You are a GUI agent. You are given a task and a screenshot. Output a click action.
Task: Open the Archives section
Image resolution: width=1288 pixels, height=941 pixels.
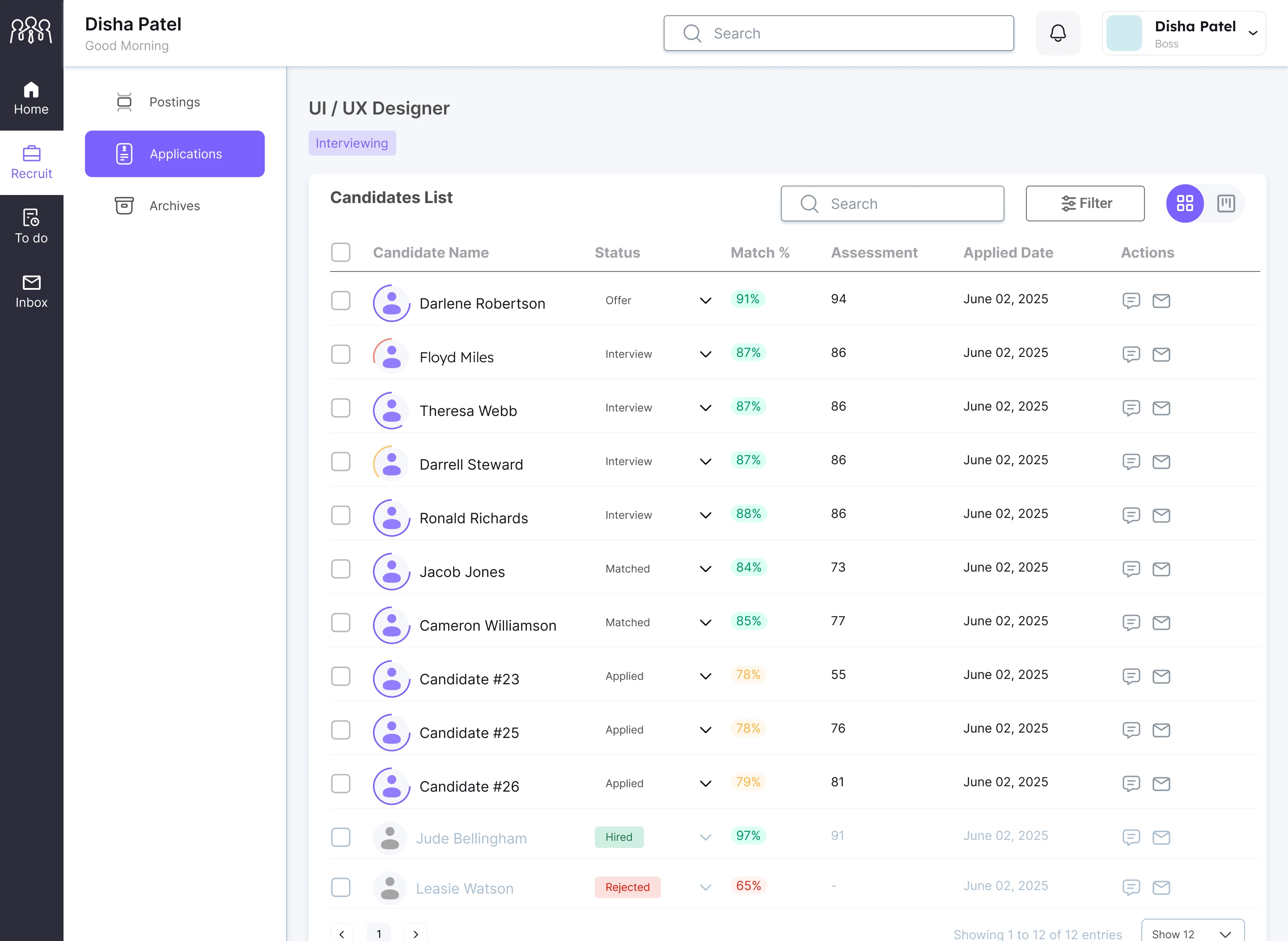(x=174, y=206)
